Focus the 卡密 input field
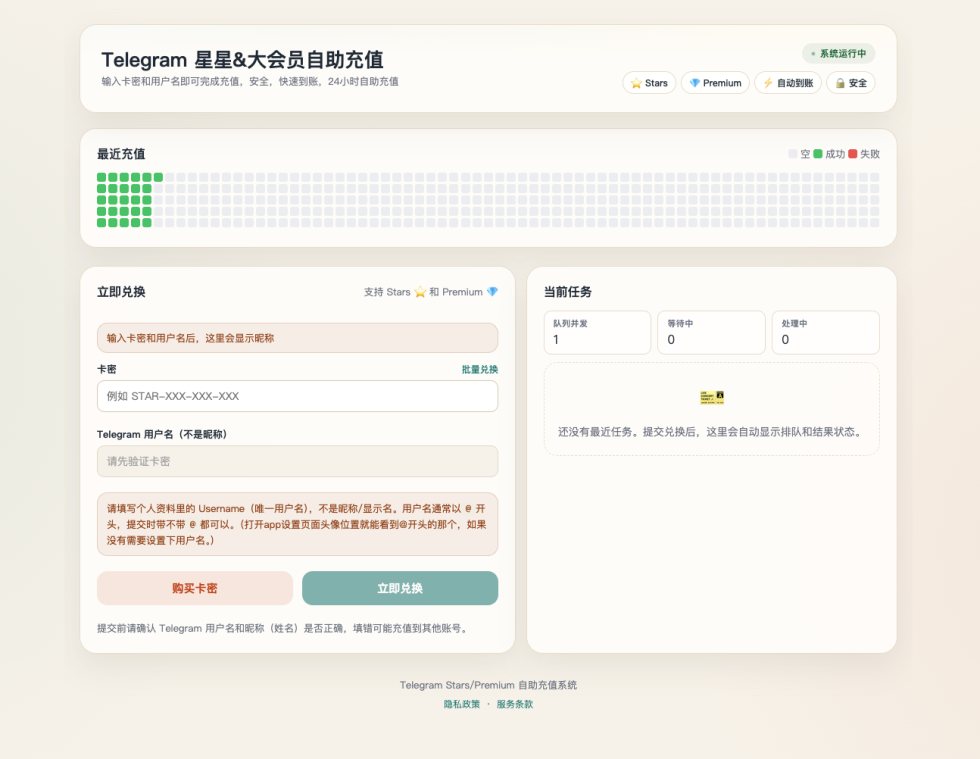The image size is (980, 759). pos(298,396)
